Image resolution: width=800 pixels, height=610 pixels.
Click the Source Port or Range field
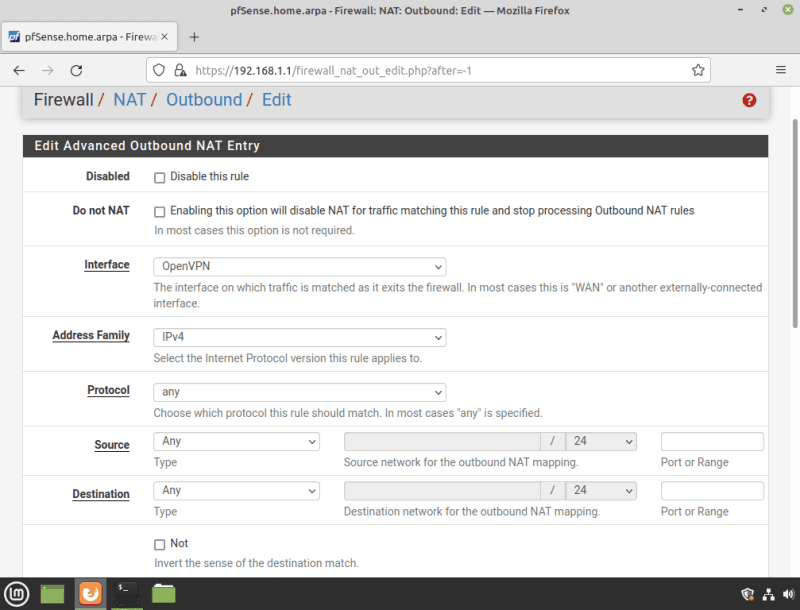coord(712,441)
